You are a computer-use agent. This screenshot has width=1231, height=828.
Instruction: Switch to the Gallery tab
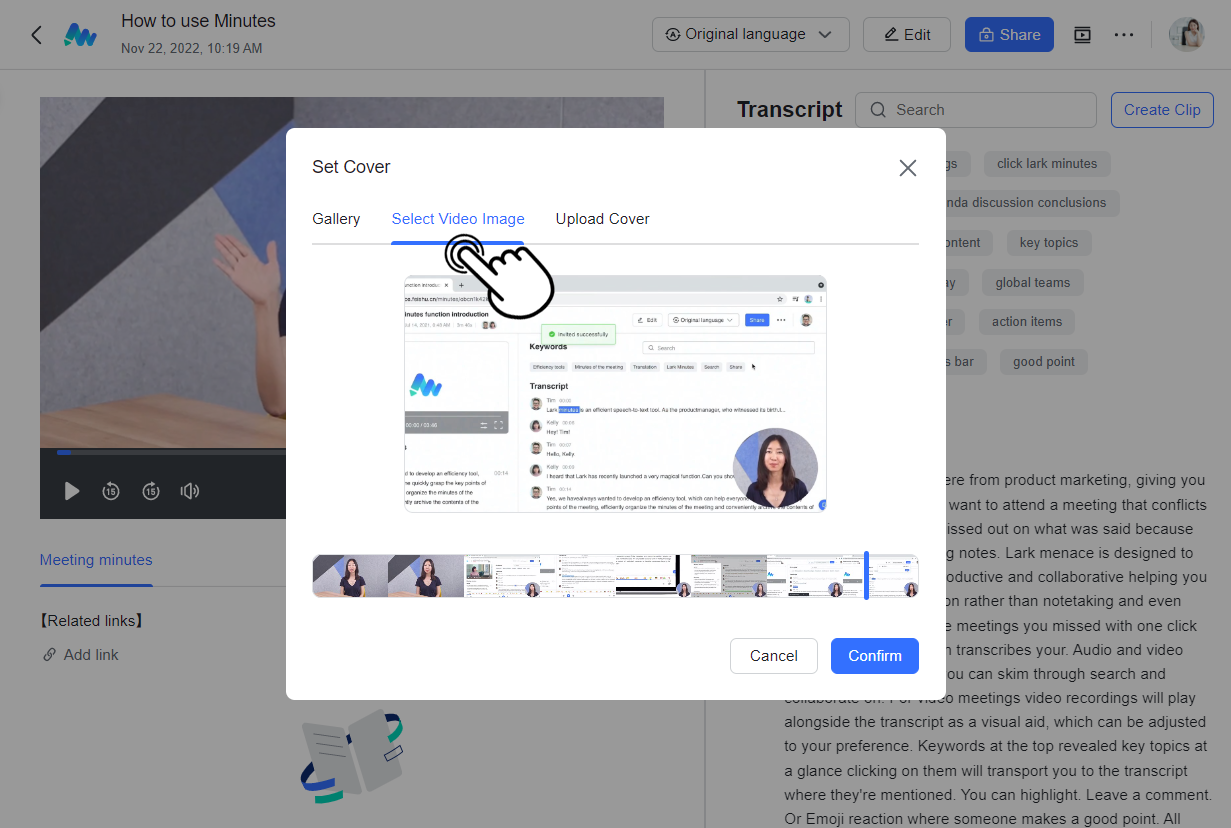coord(336,219)
